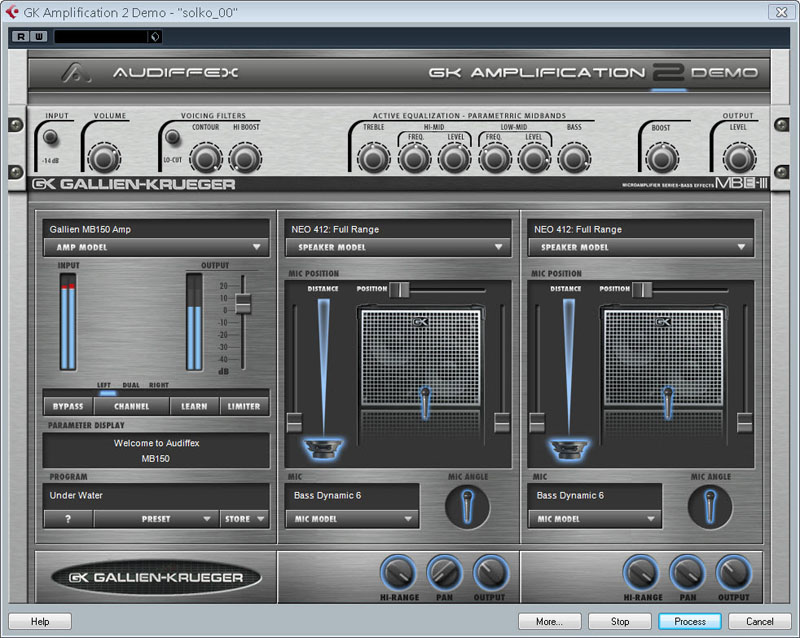Click the left Hi-Range knob
800x638 pixels.
398,573
